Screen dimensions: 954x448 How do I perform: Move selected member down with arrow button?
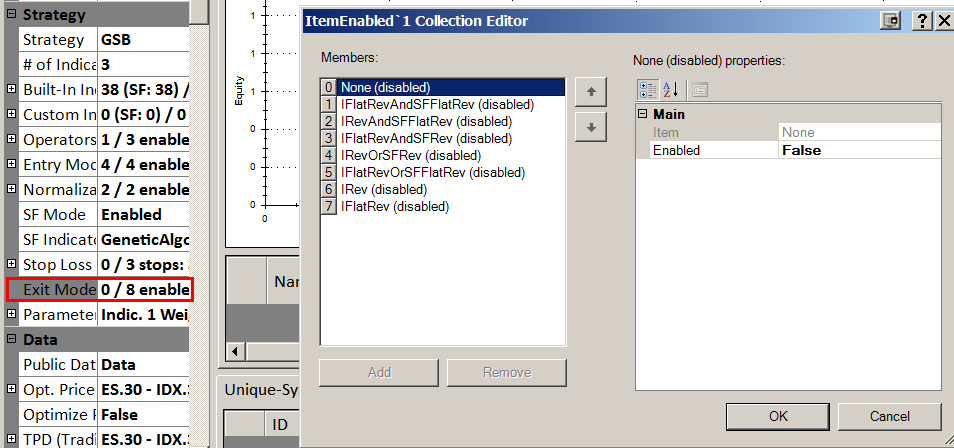pos(591,127)
